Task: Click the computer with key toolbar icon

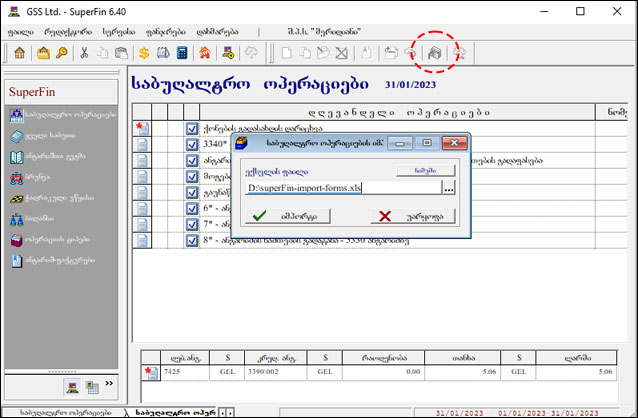Action: tap(228, 53)
